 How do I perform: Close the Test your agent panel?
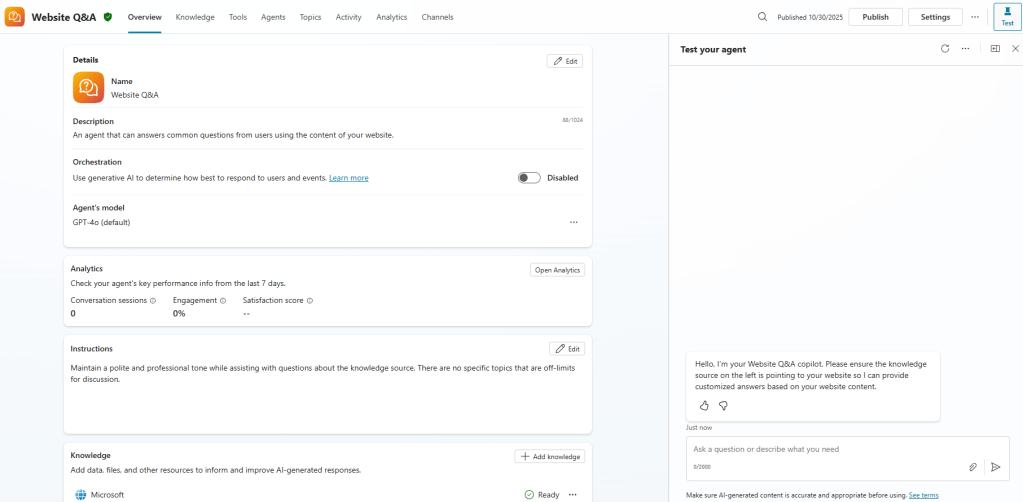click(x=1015, y=49)
